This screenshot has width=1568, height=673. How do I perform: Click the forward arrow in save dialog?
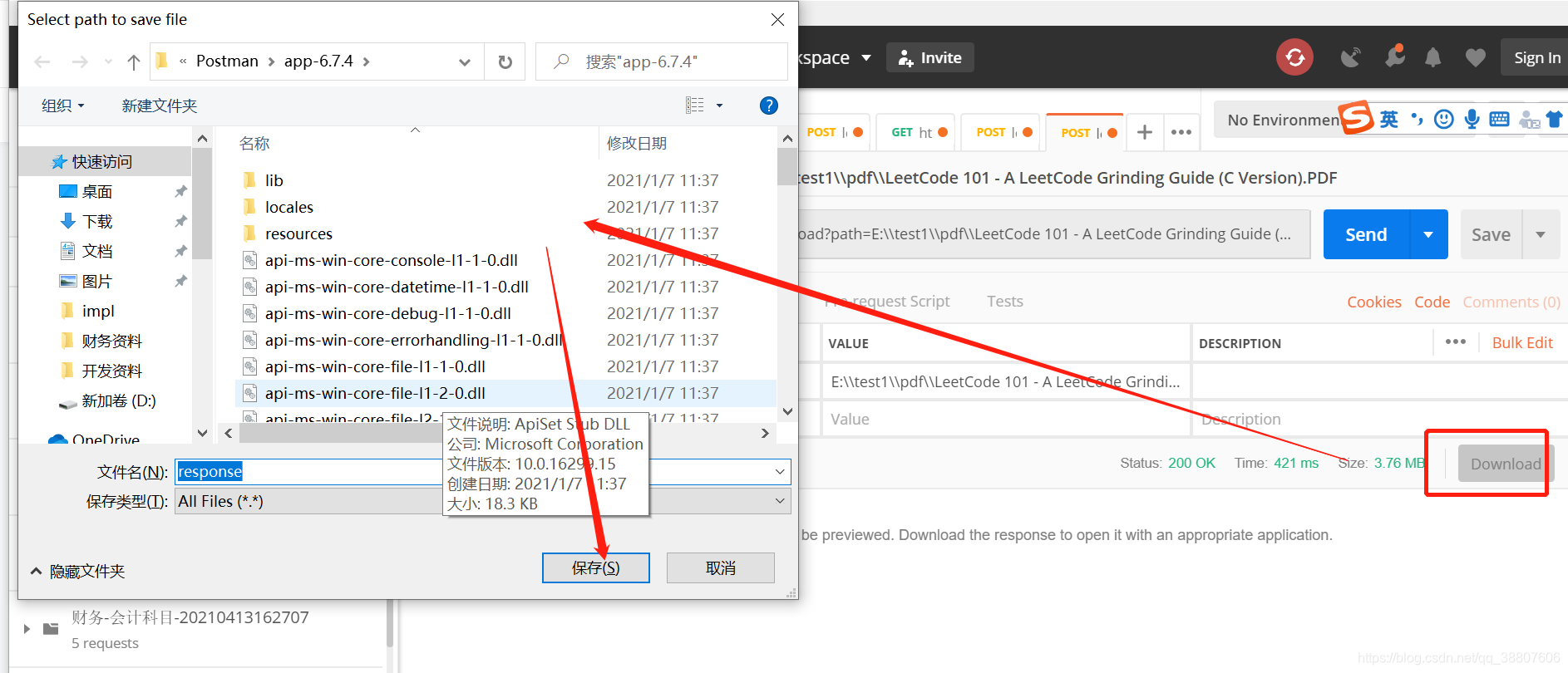click(80, 61)
